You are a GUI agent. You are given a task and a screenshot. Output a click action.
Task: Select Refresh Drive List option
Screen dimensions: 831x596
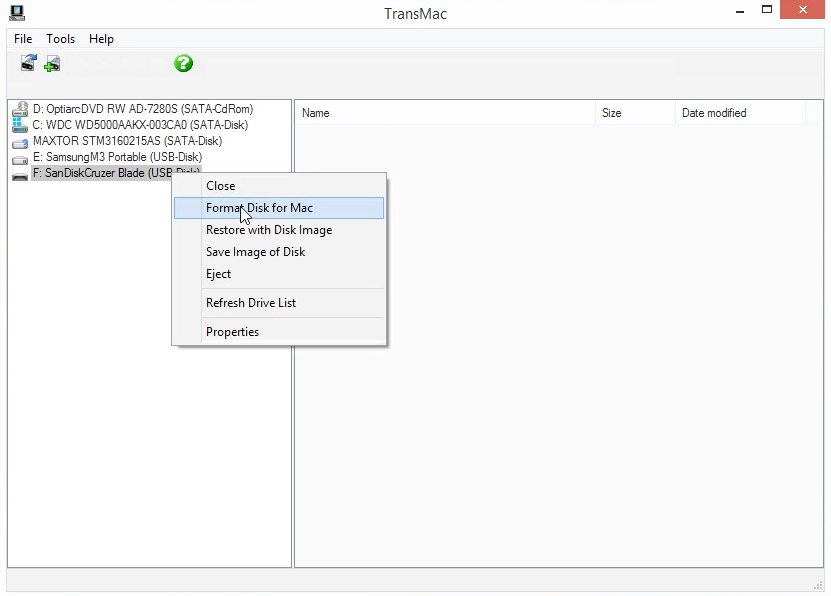pos(279,303)
